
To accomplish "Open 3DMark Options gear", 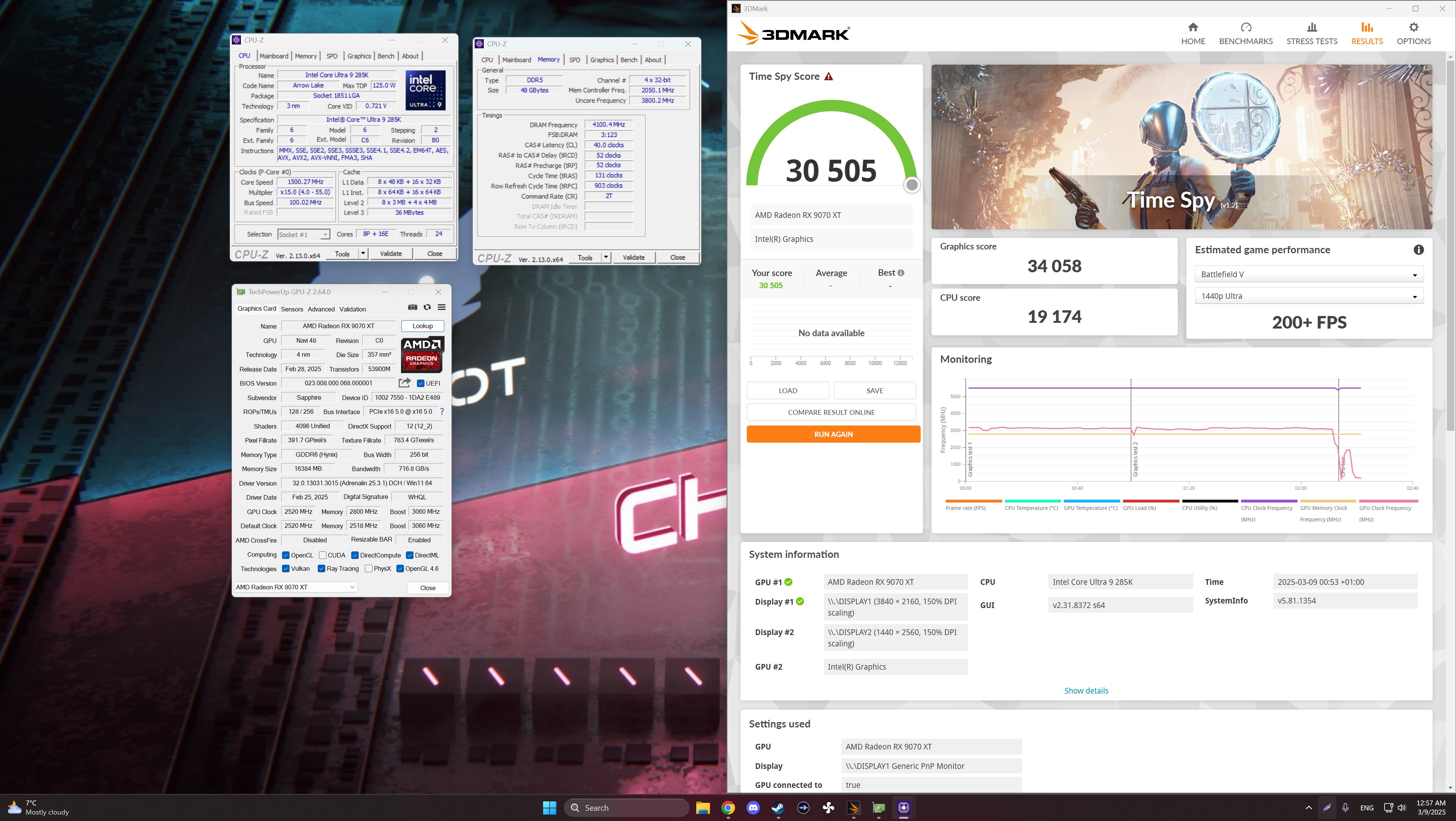I will (x=1413, y=27).
